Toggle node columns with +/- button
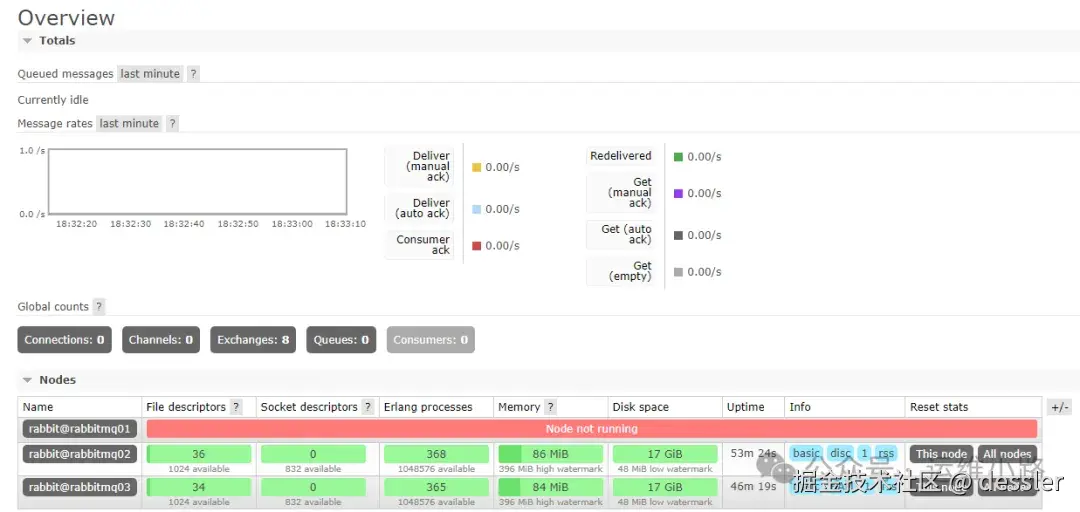This screenshot has width=1080, height=512. tap(1059, 407)
